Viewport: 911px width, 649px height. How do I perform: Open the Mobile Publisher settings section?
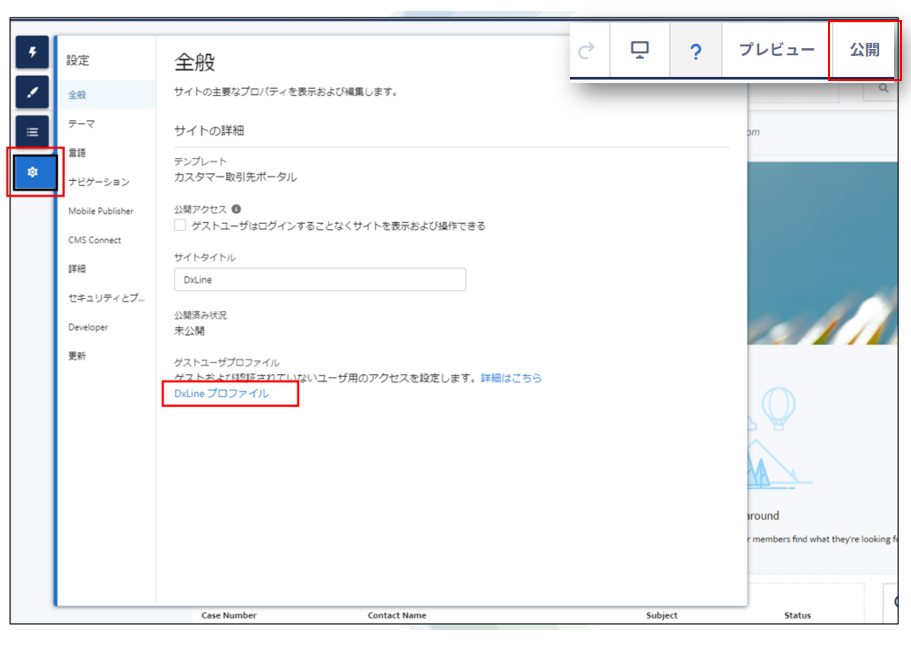[x=101, y=211]
